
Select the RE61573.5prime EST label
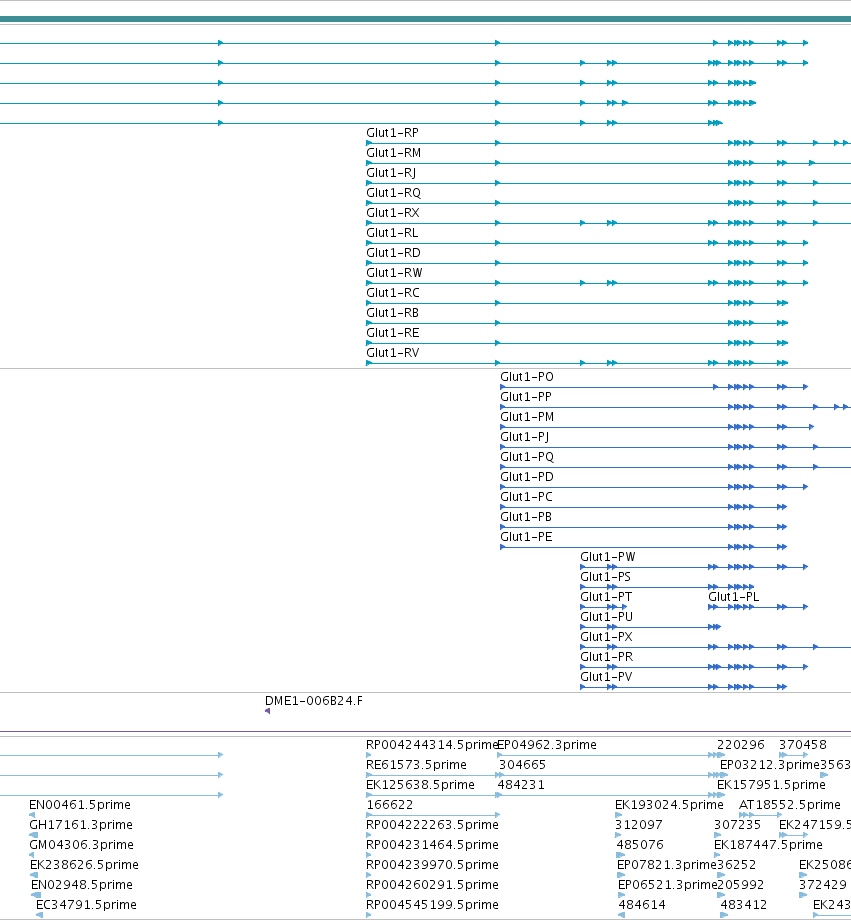(416, 765)
